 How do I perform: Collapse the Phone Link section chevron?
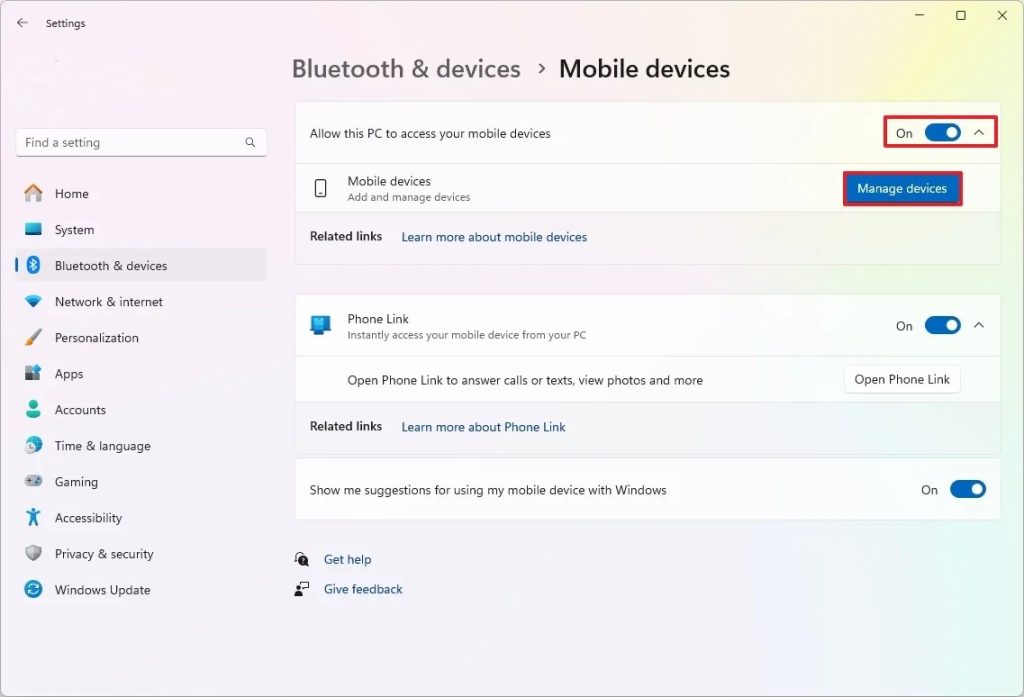click(x=980, y=326)
